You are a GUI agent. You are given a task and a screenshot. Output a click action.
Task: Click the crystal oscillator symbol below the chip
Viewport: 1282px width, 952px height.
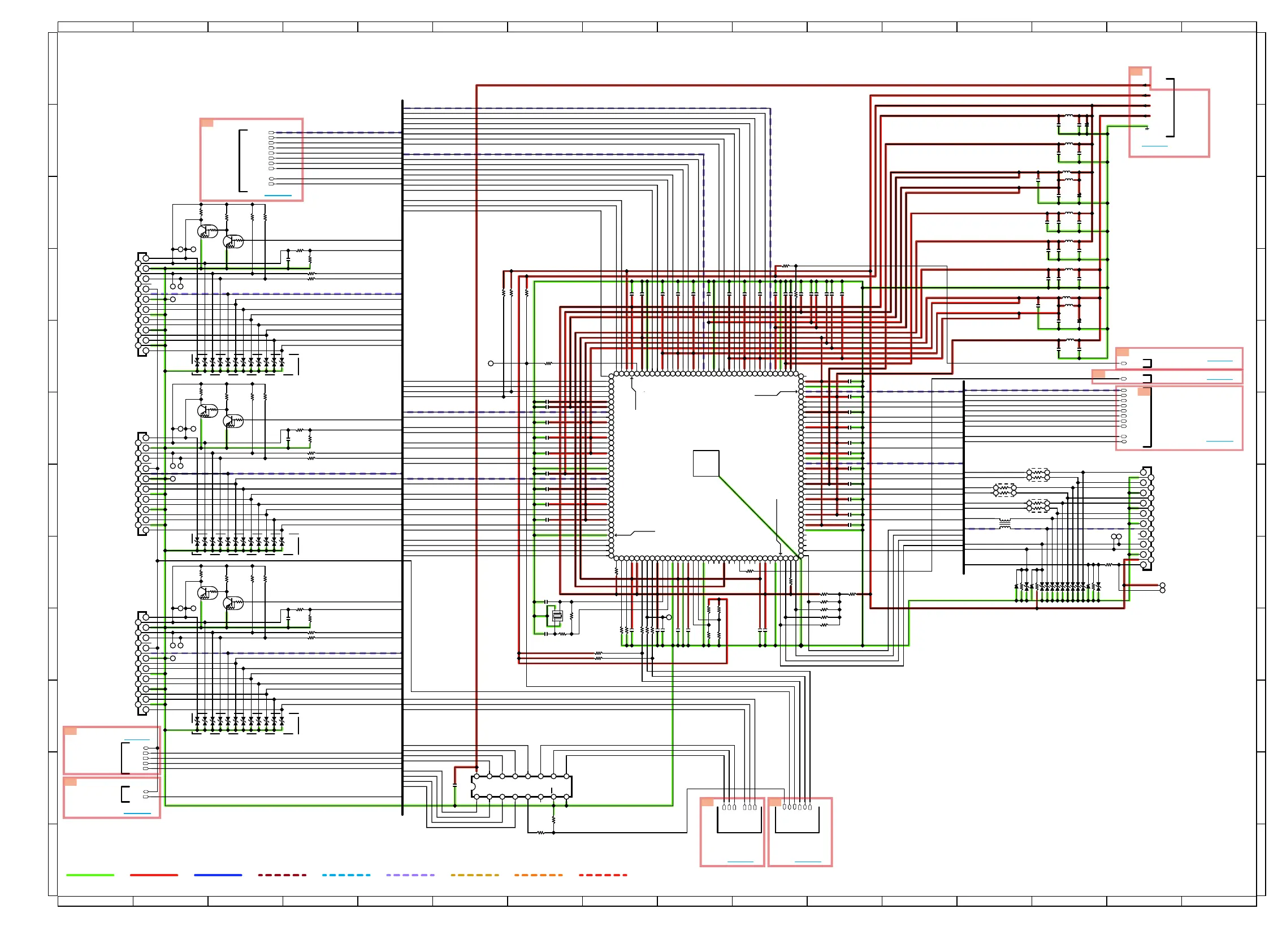(557, 616)
